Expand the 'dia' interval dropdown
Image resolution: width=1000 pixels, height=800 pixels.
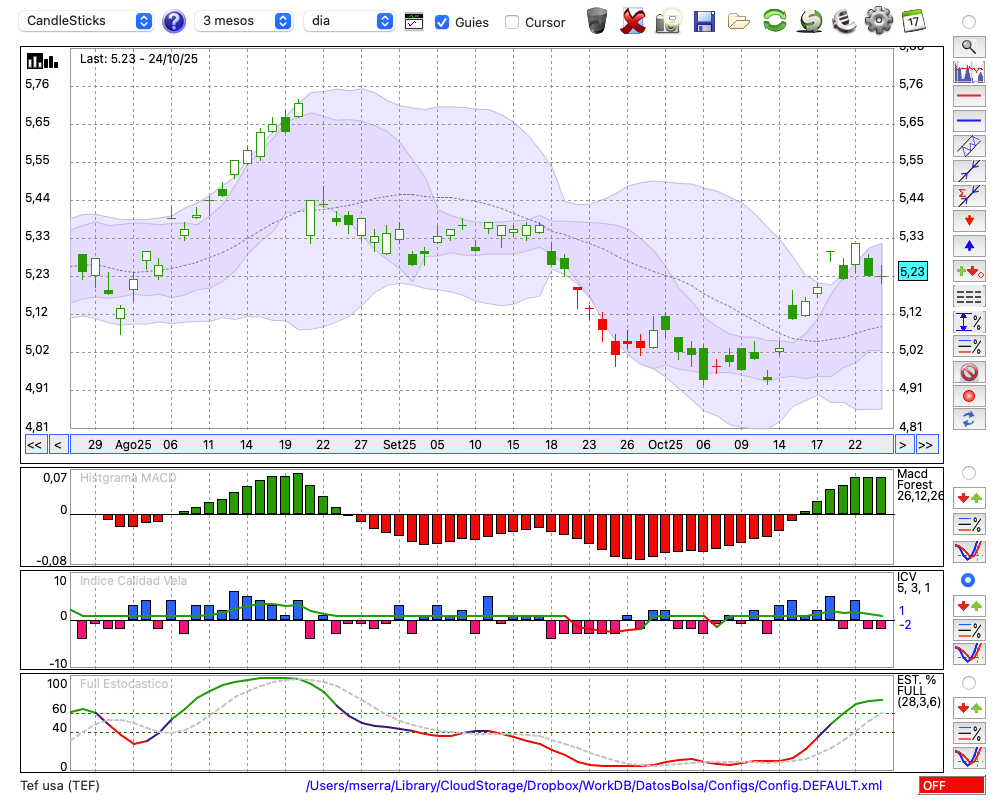349,21
